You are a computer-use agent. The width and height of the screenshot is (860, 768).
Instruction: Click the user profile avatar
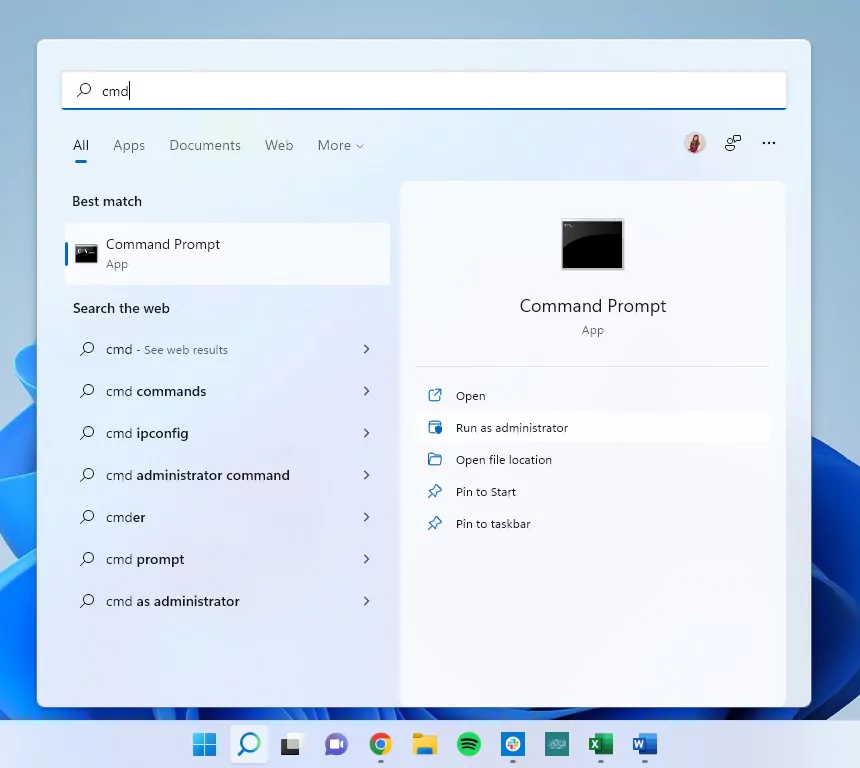(694, 143)
